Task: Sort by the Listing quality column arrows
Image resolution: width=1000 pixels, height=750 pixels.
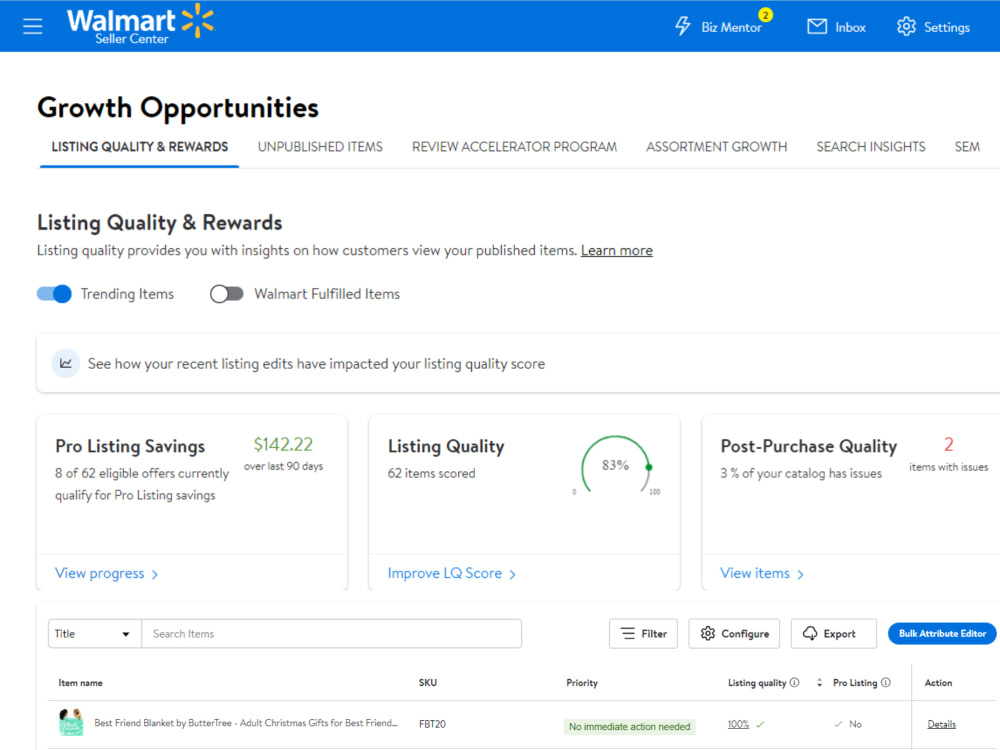Action: tap(820, 682)
